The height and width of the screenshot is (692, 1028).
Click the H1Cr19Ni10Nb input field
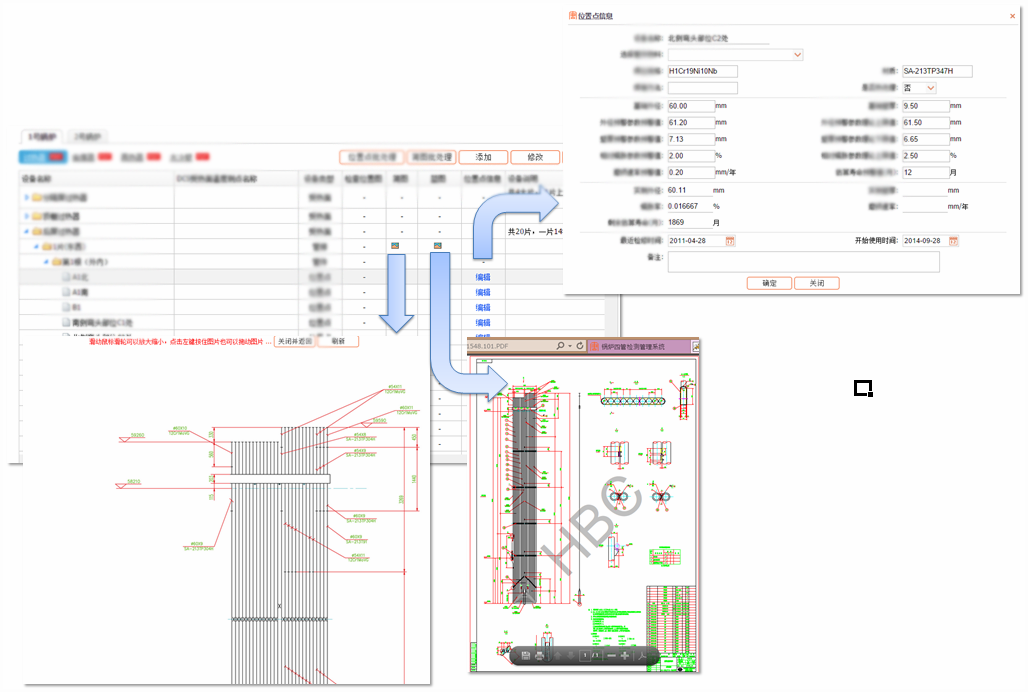(x=702, y=71)
